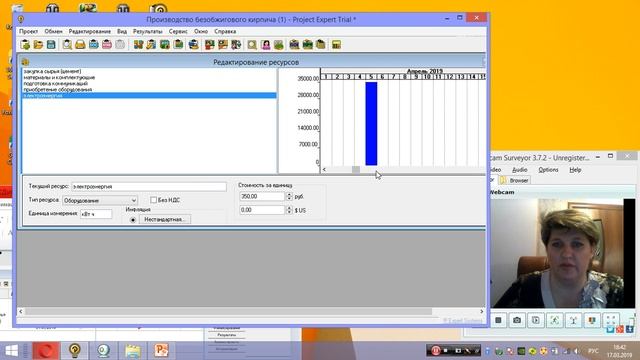Click the chart scrollbar left arrow

point(324,169)
